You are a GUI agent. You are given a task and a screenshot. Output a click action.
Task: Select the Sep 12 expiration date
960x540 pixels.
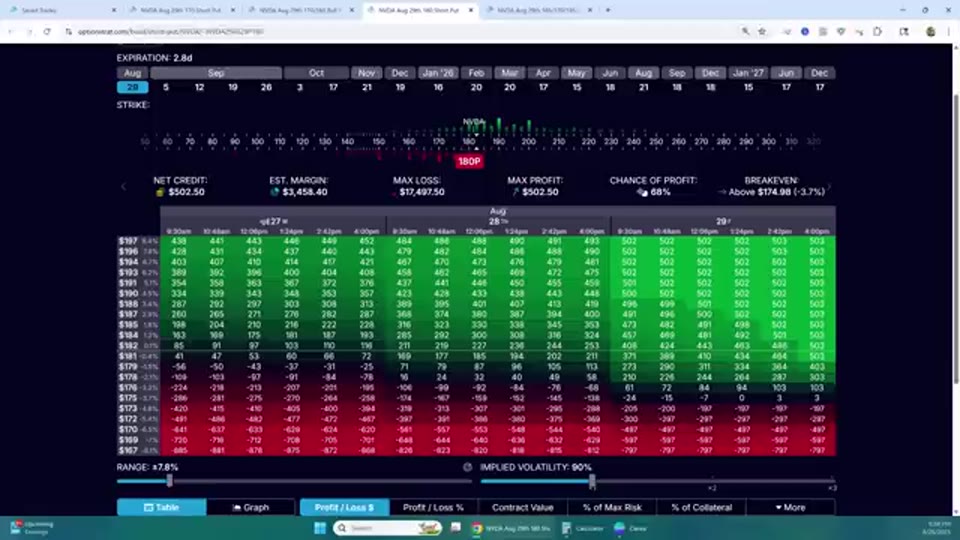[x=199, y=87]
